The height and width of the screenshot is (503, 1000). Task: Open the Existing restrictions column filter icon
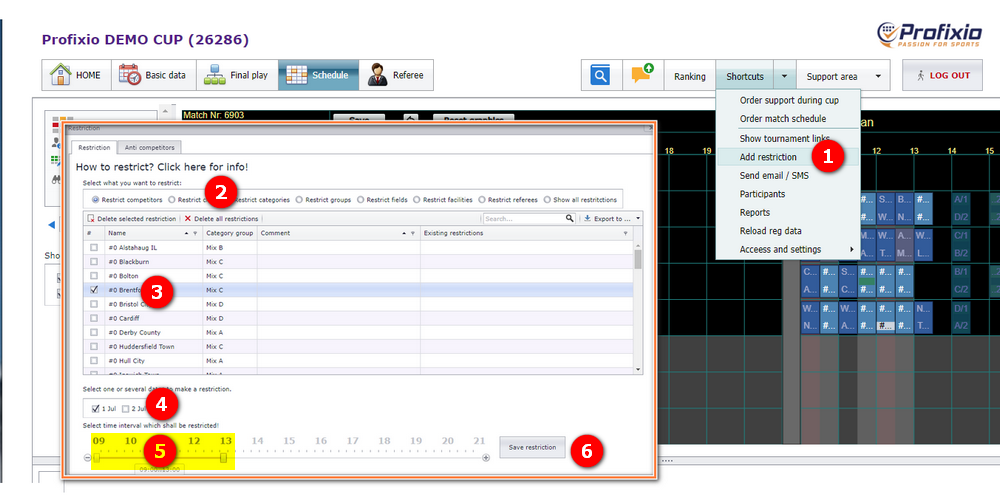pos(625,233)
